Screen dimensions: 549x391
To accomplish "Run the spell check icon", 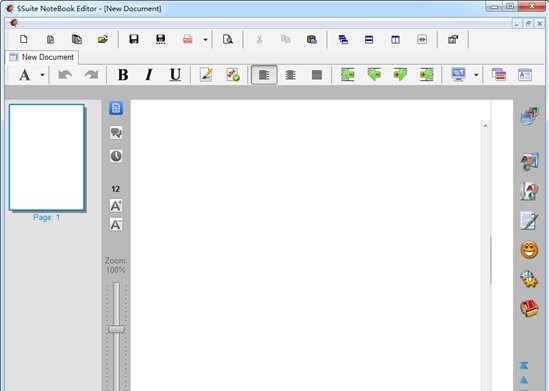I will tap(233, 75).
